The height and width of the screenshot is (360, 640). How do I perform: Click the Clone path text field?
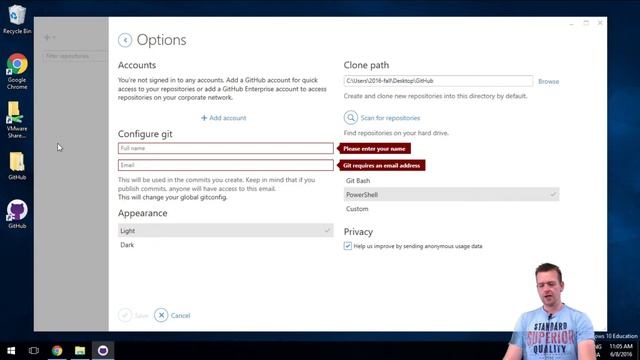[x=438, y=81]
